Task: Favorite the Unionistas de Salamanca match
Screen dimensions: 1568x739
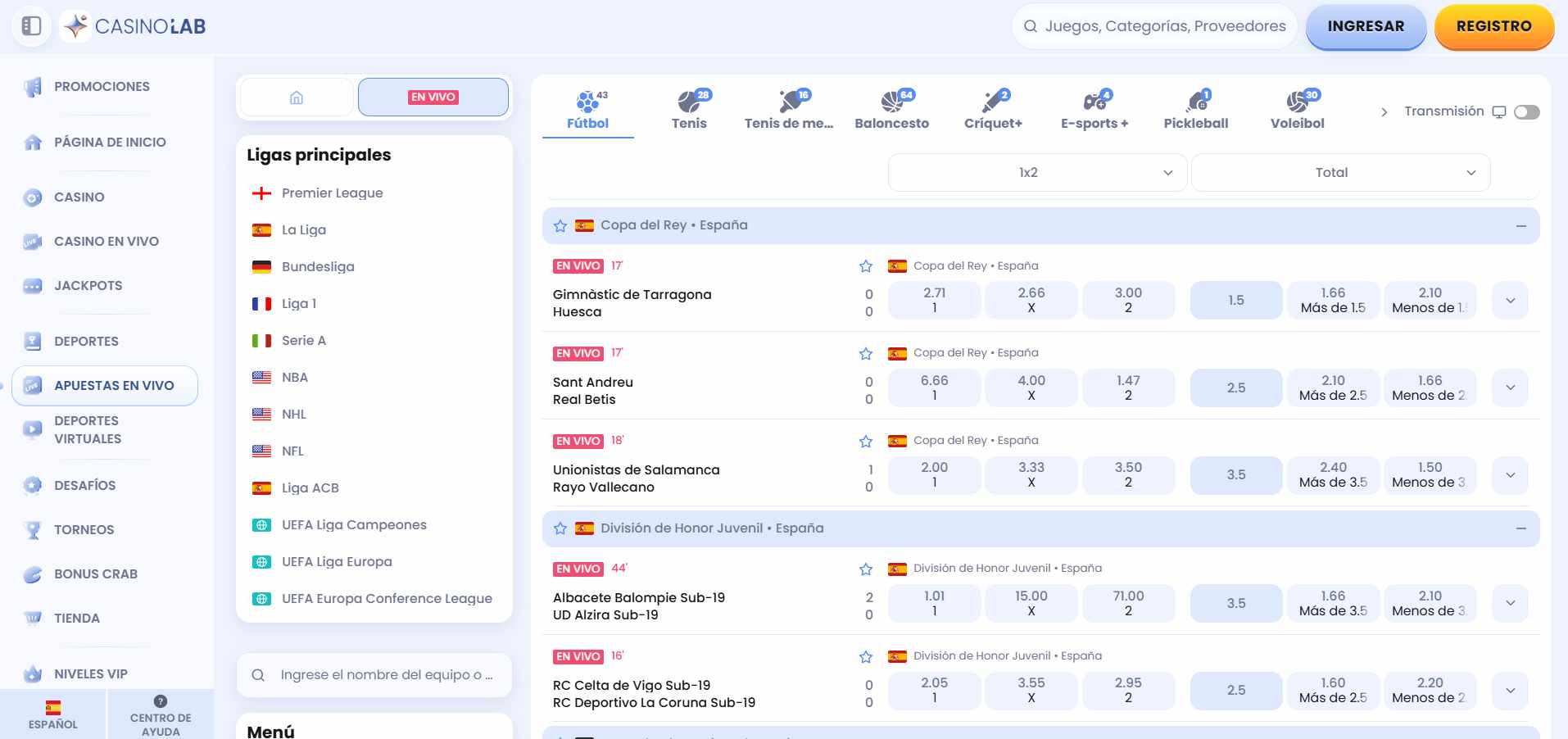Action: click(866, 442)
